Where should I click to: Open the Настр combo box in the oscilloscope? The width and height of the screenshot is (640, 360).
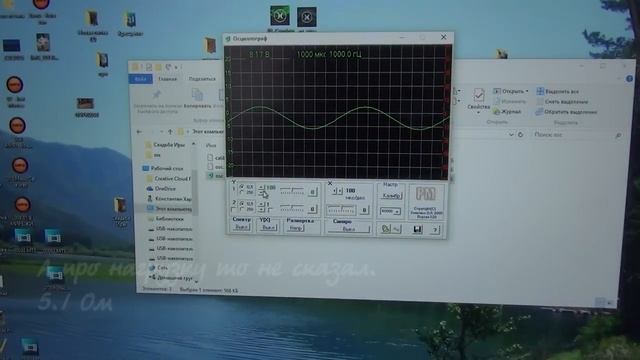[390, 211]
